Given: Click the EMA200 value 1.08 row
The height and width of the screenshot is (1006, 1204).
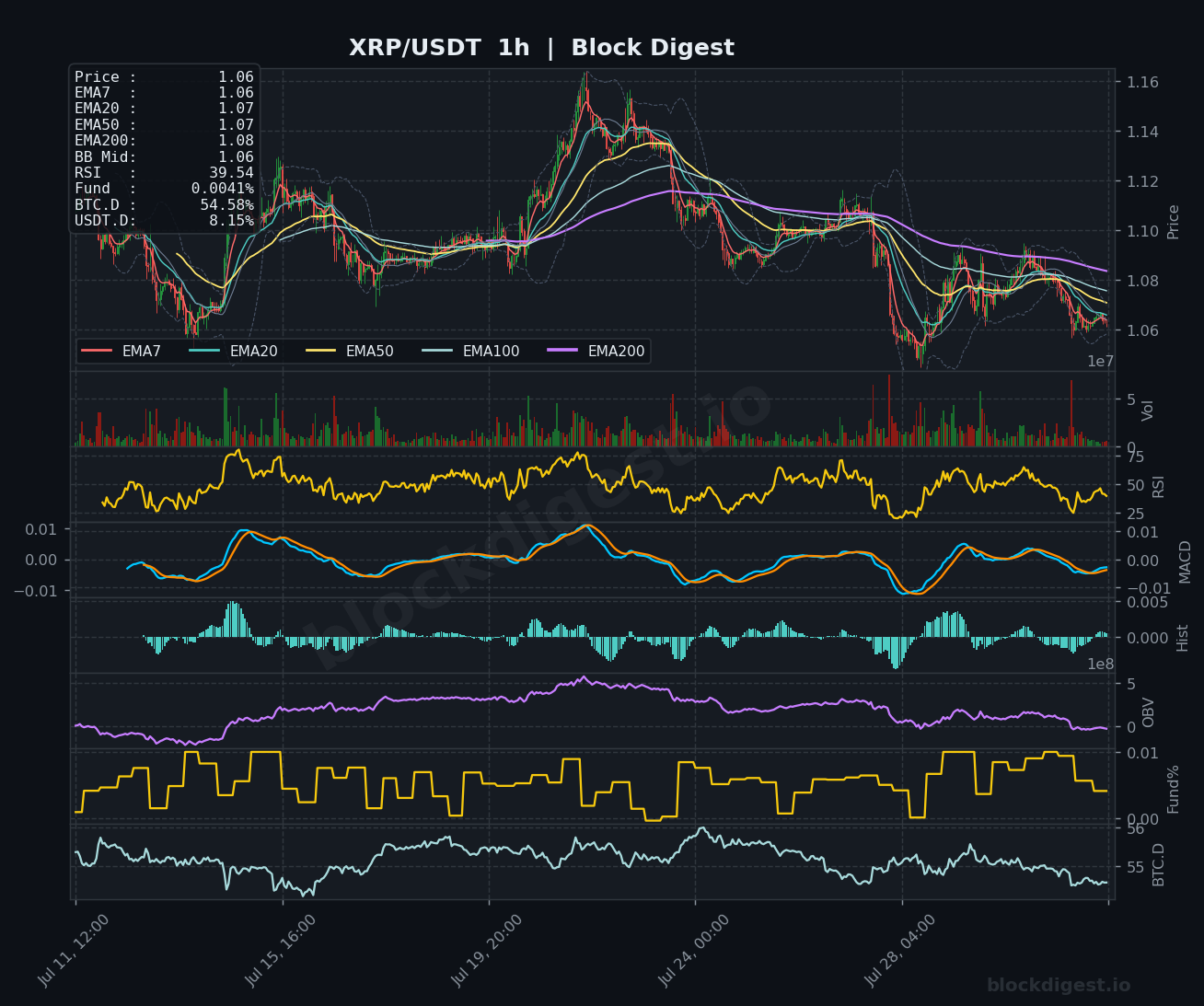Looking at the screenshot, I should (164, 141).
